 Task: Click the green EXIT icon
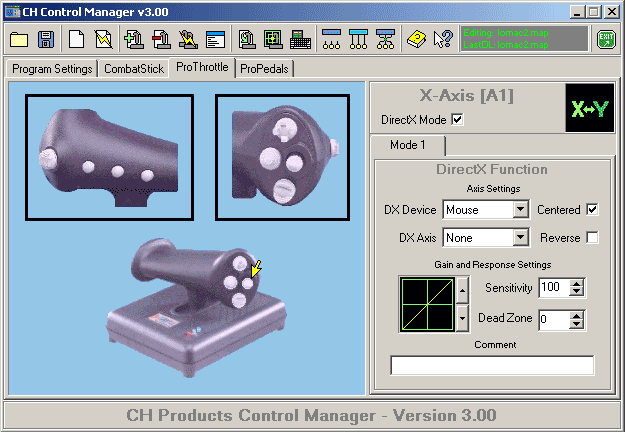click(606, 39)
